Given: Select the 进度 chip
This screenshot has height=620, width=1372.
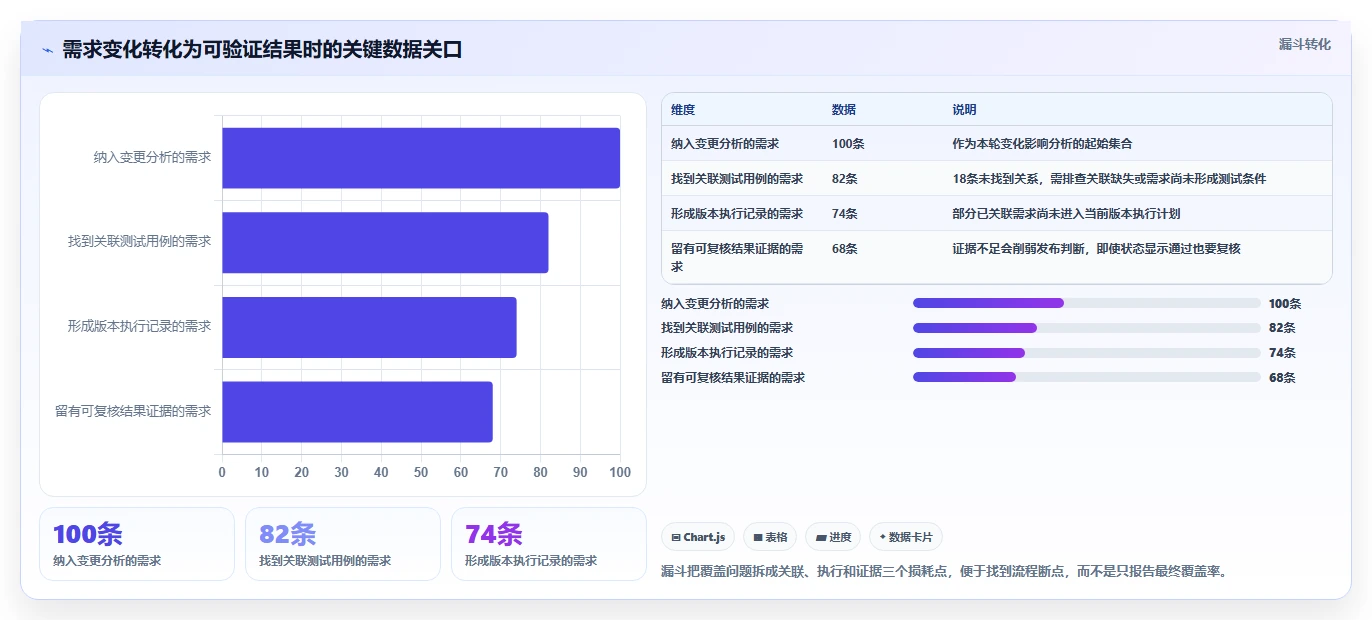Looking at the screenshot, I should 833,537.
